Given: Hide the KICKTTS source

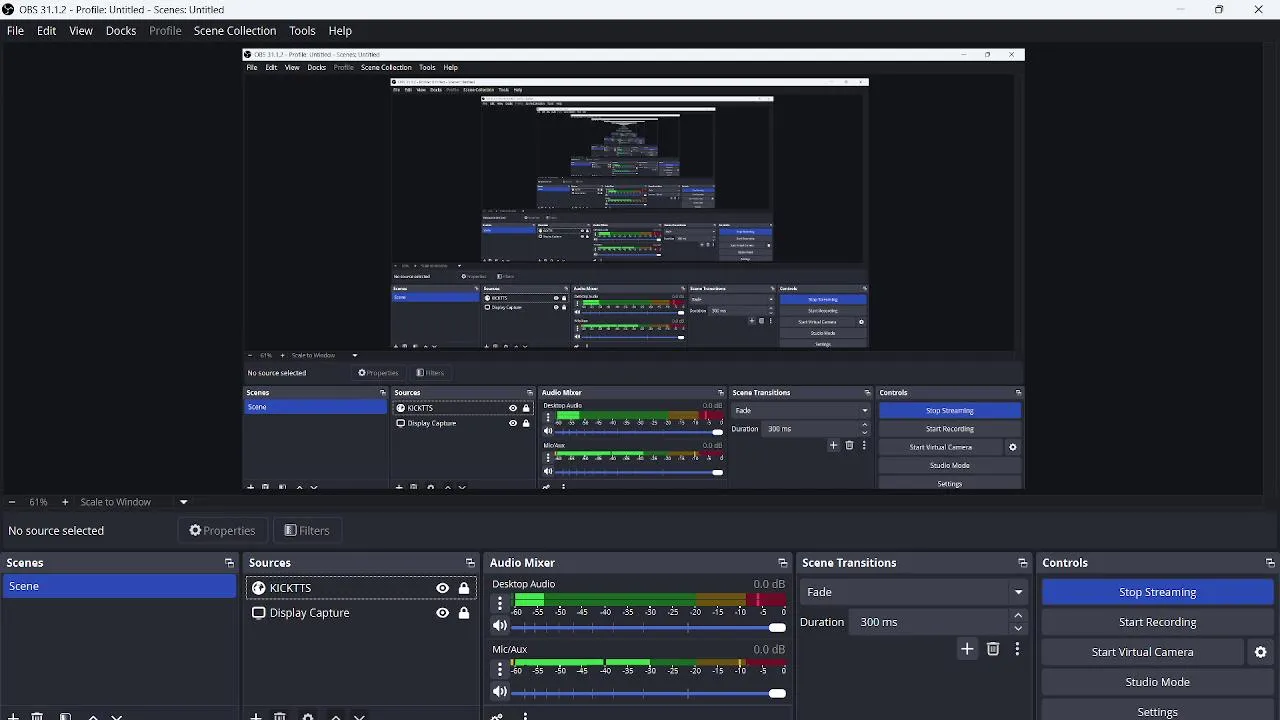Looking at the screenshot, I should (442, 588).
